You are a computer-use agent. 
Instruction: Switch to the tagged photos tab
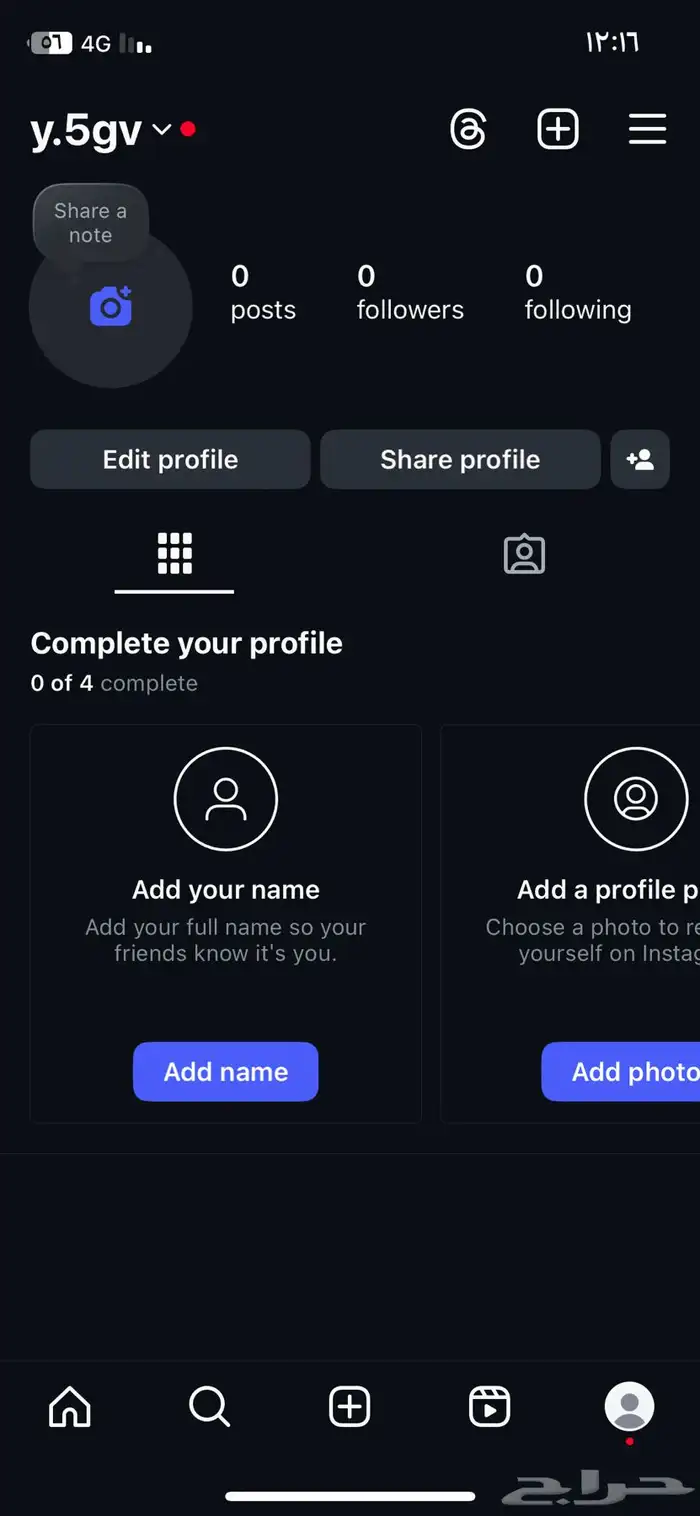tap(524, 554)
